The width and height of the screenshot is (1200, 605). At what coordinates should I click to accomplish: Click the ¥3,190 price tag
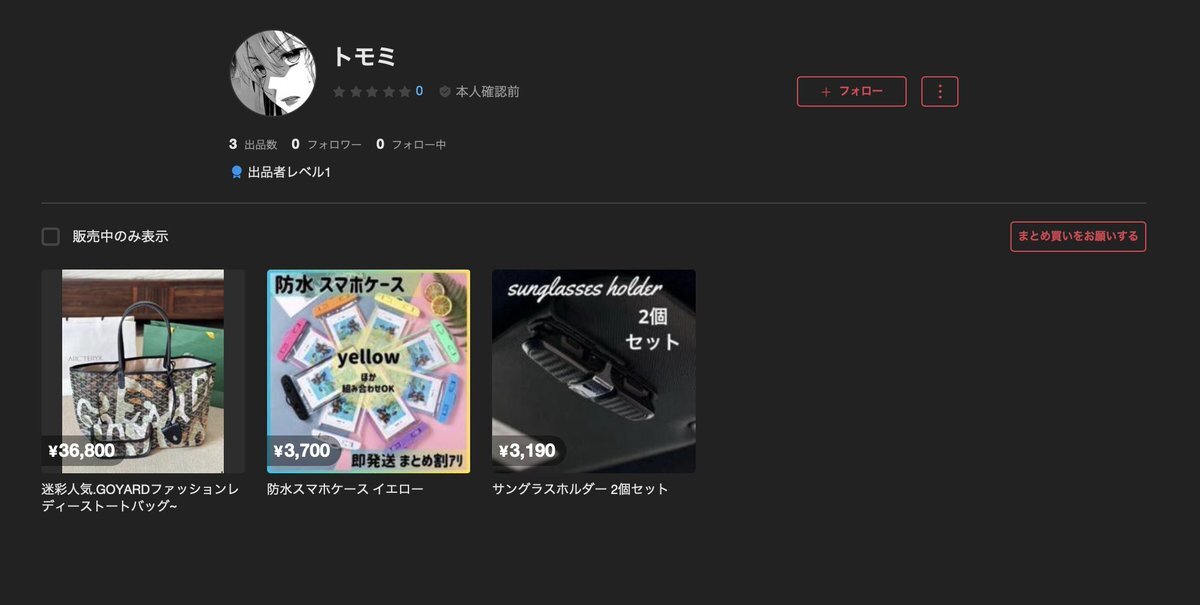coord(527,451)
